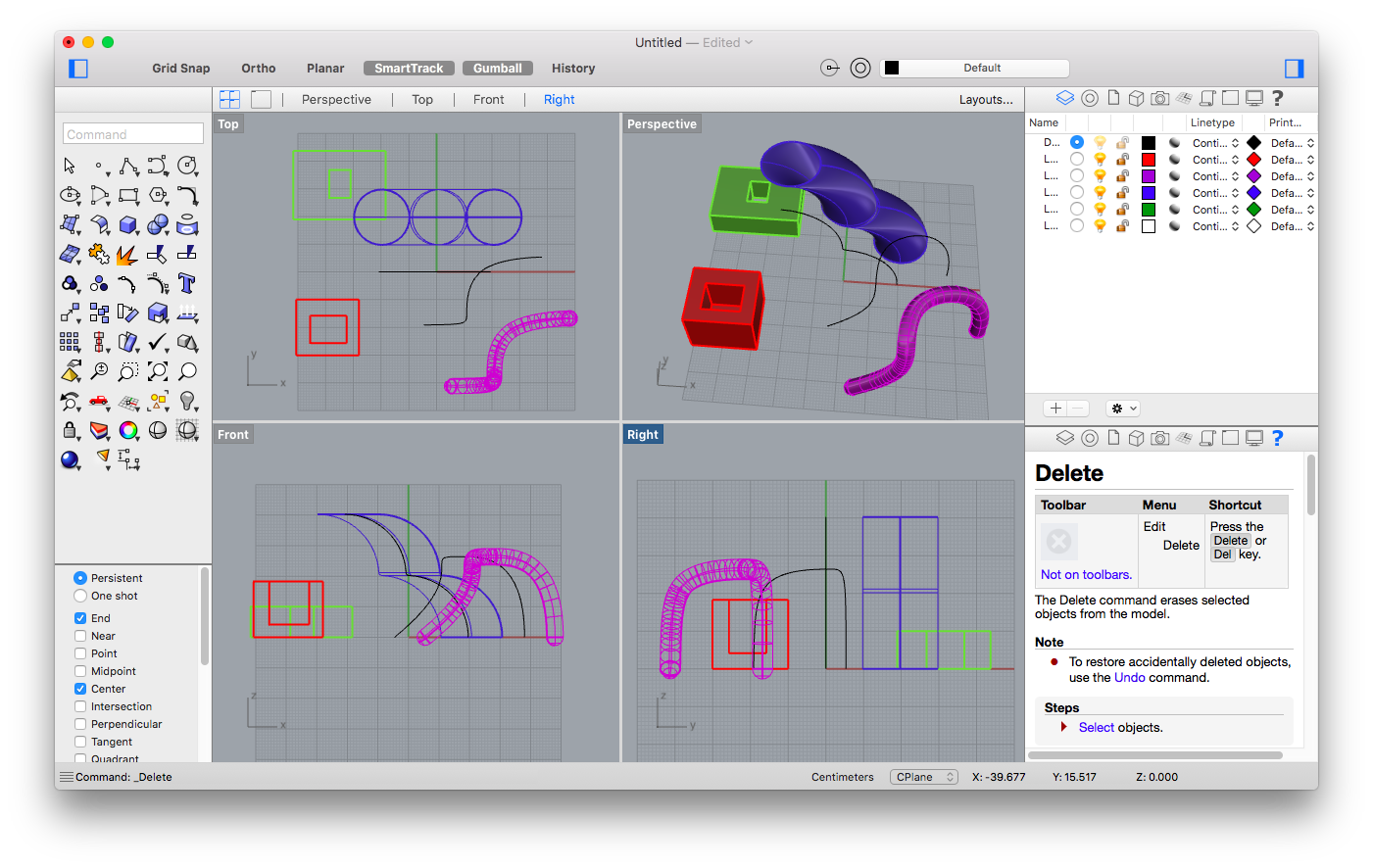Follow the 'Not on toolbars.' link
Screen dimensions: 1373x868
pos(1086,575)
